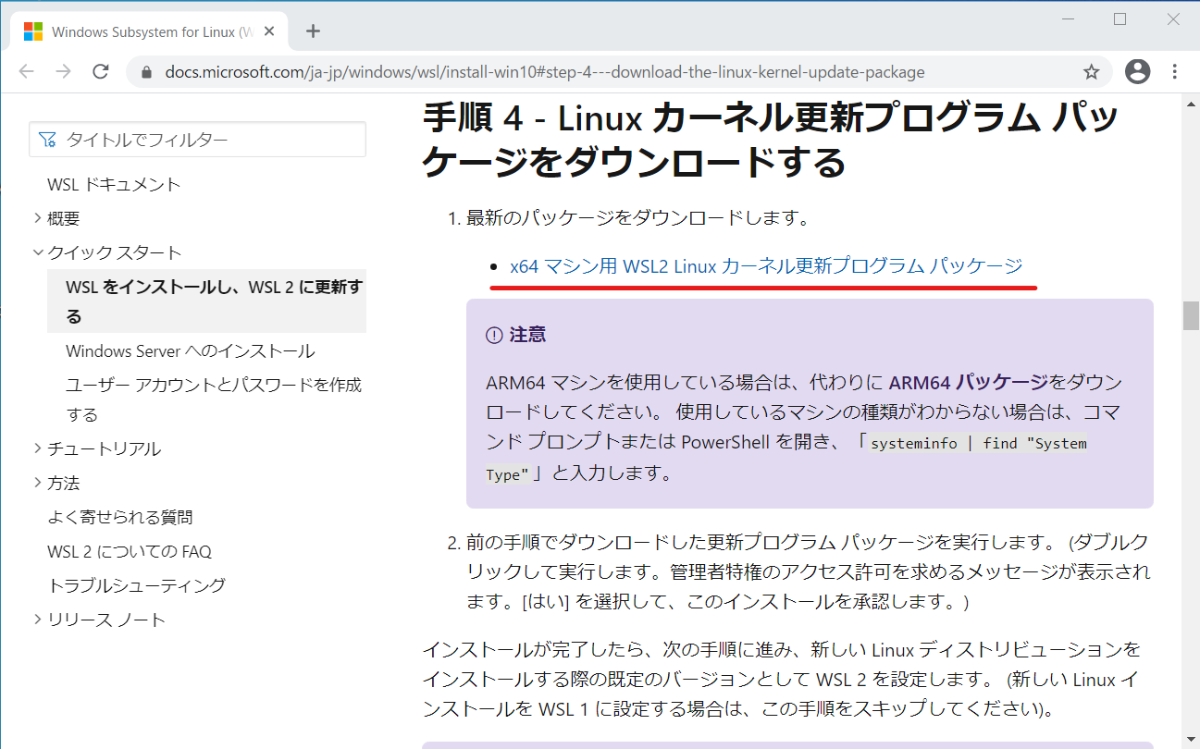
Task: Expand the チュートリアル section
Action: pyautogui.click(x=97, y=449)
